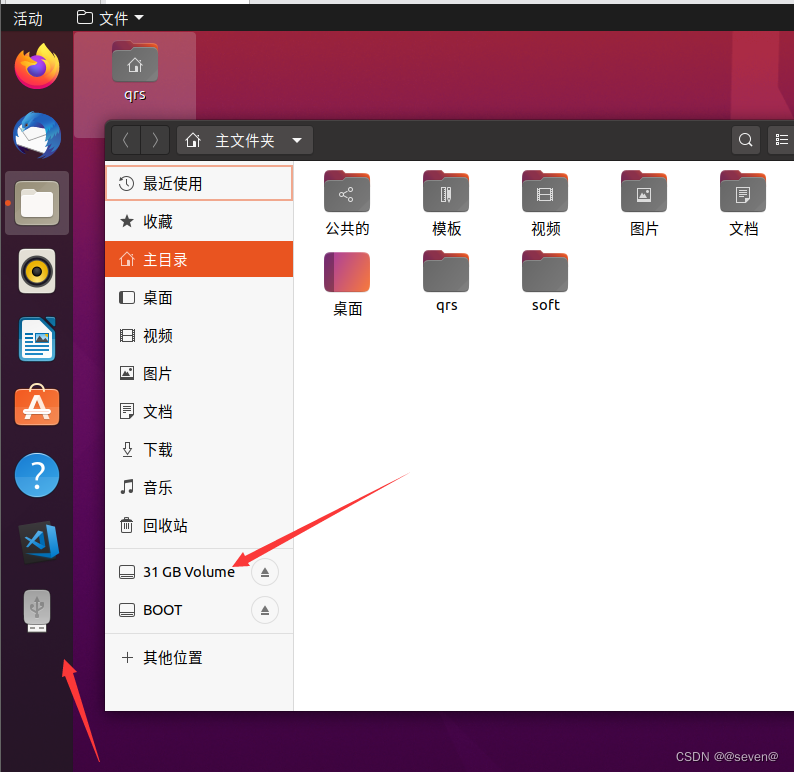This screenshot has width=794, height=772.
Task: Open the 模板 folder
Action: (446, 204)
